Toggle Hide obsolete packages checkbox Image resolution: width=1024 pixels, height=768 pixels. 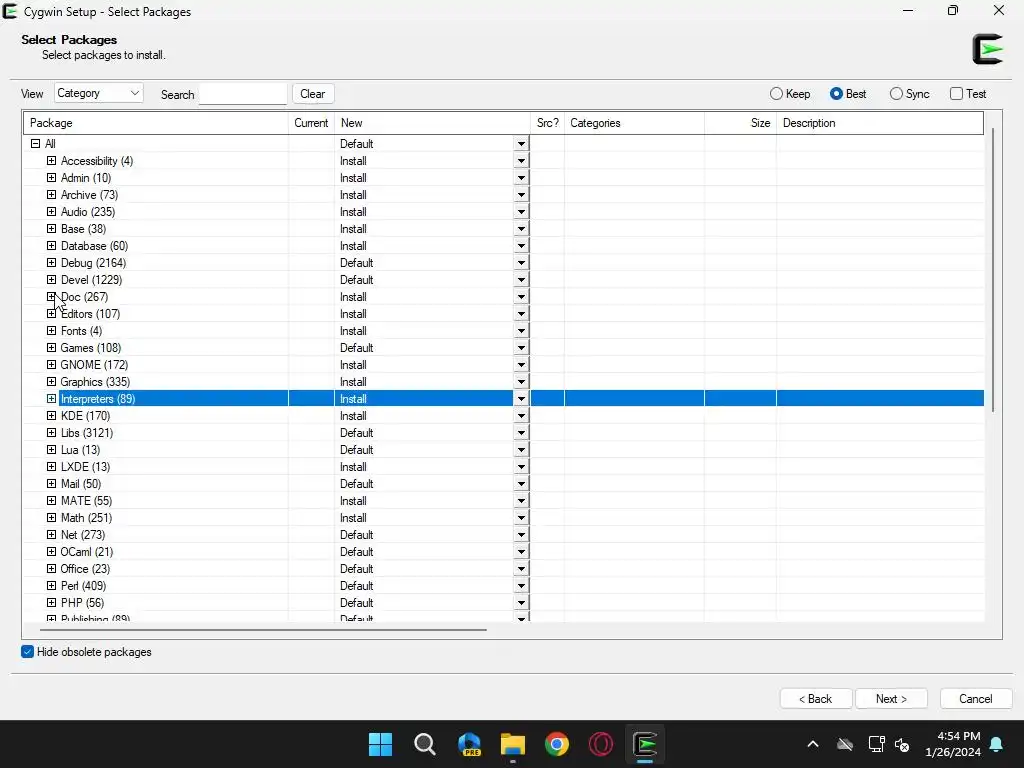coord(27,652)
